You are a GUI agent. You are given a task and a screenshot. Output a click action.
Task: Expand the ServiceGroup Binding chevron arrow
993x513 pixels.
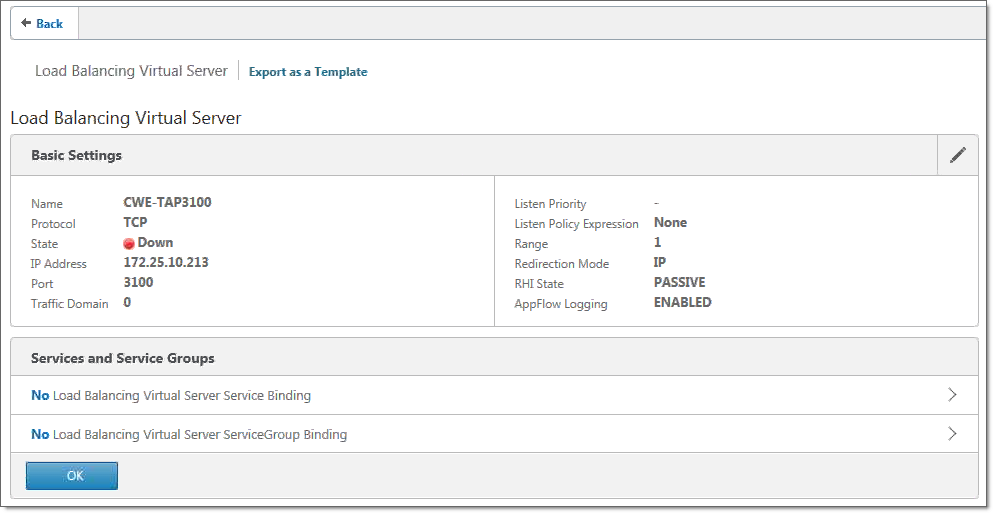point(952,434)
